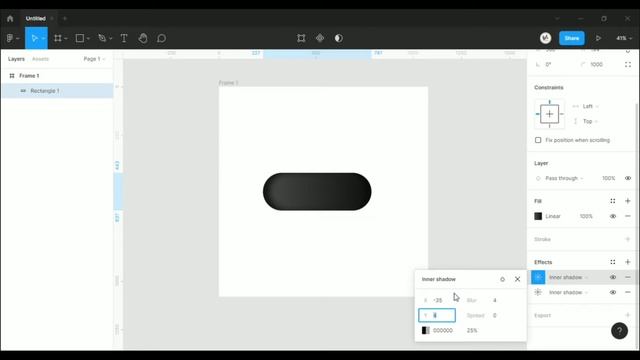The width and height of the screenshot is (640, 360).
Task: Switch to the Assets tab
Action: click(x=40, y=59)
